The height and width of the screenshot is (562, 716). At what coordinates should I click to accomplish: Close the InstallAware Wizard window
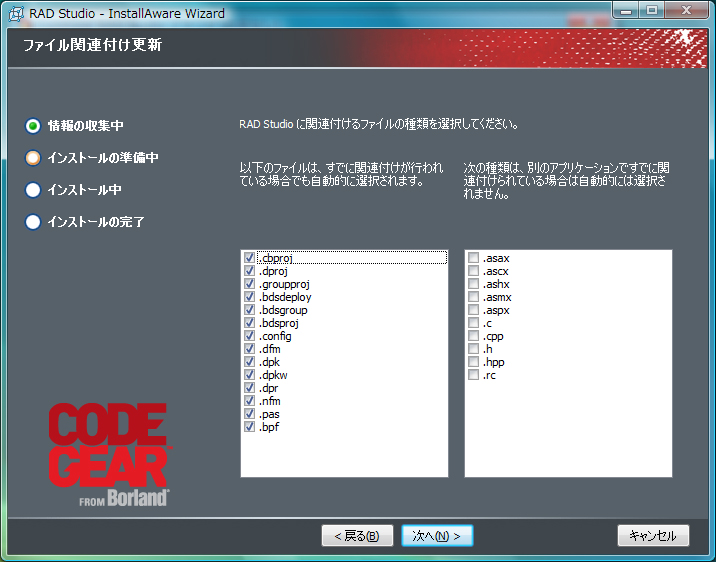coord(686,11)
